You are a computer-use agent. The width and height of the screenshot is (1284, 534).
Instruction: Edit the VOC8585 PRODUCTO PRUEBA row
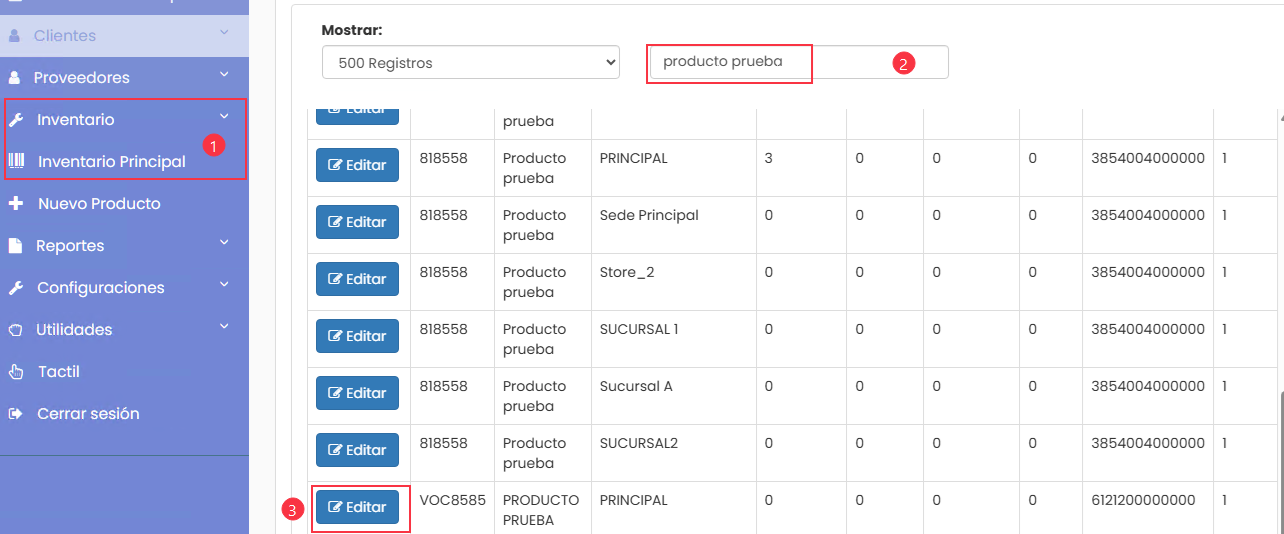357,507
